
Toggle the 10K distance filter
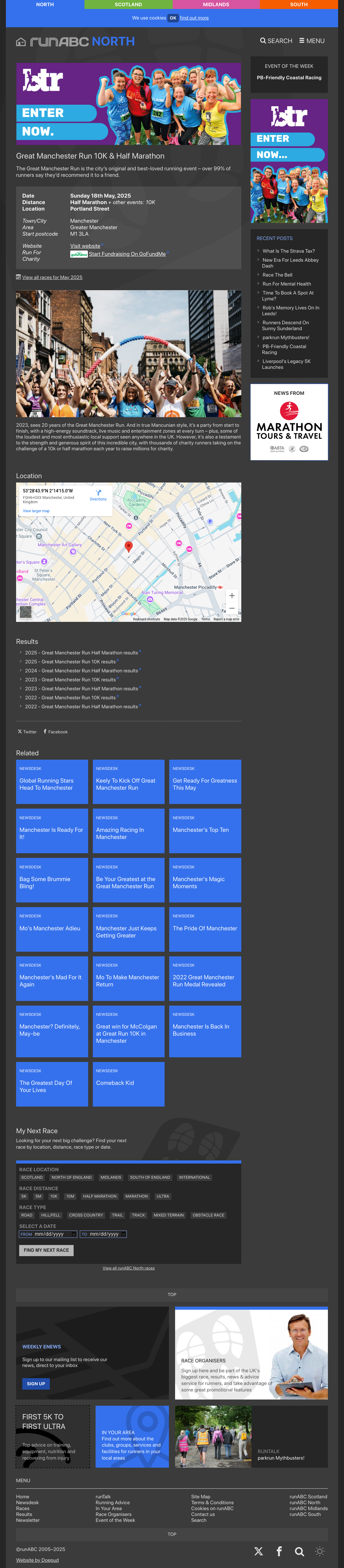click(54, 1196)
